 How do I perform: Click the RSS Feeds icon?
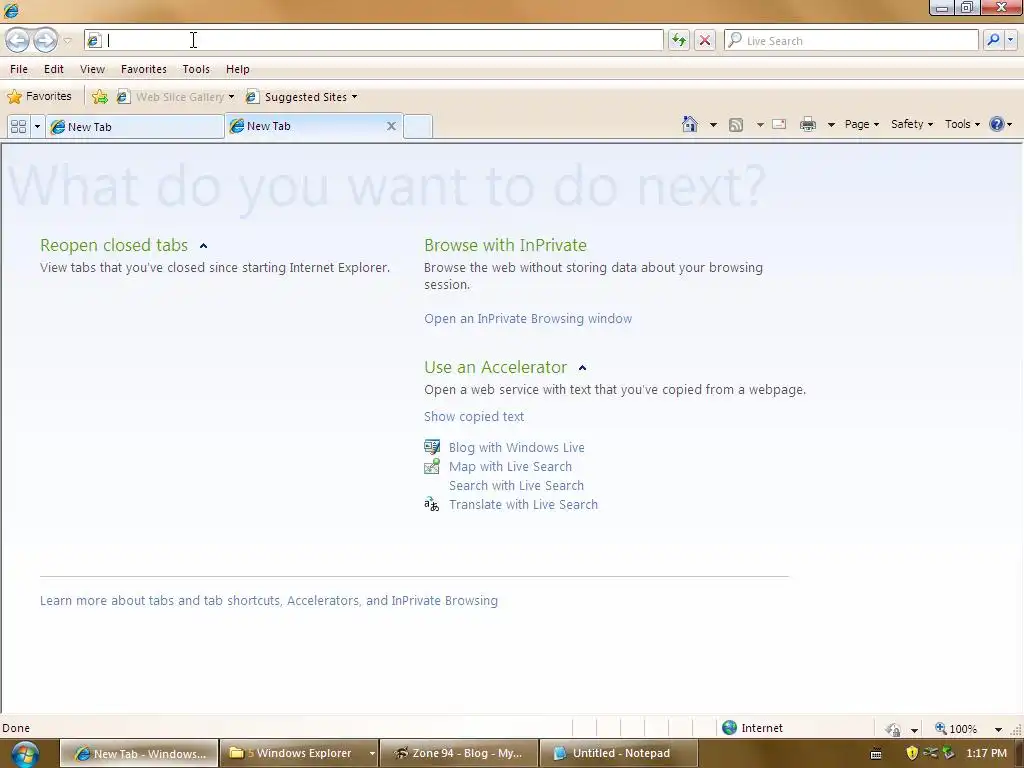[x=736, y=125]
